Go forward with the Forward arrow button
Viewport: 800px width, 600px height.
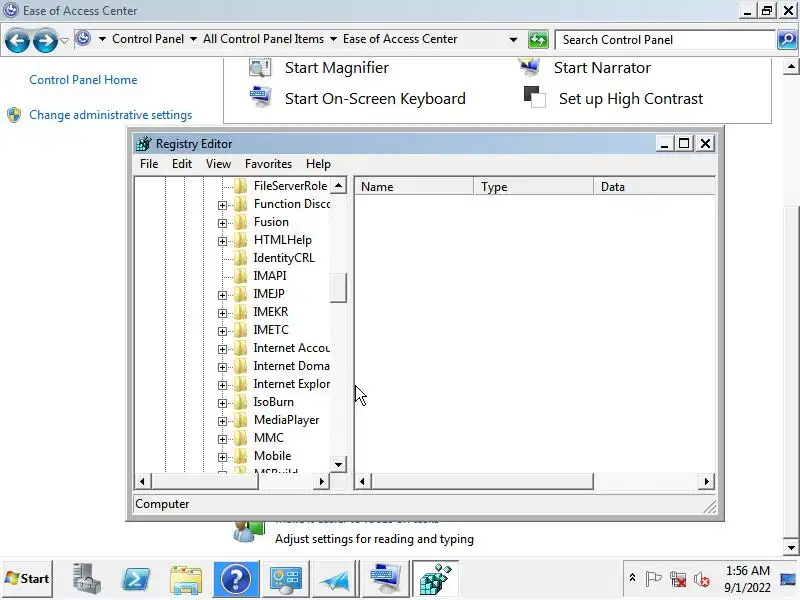click(45, 40)
